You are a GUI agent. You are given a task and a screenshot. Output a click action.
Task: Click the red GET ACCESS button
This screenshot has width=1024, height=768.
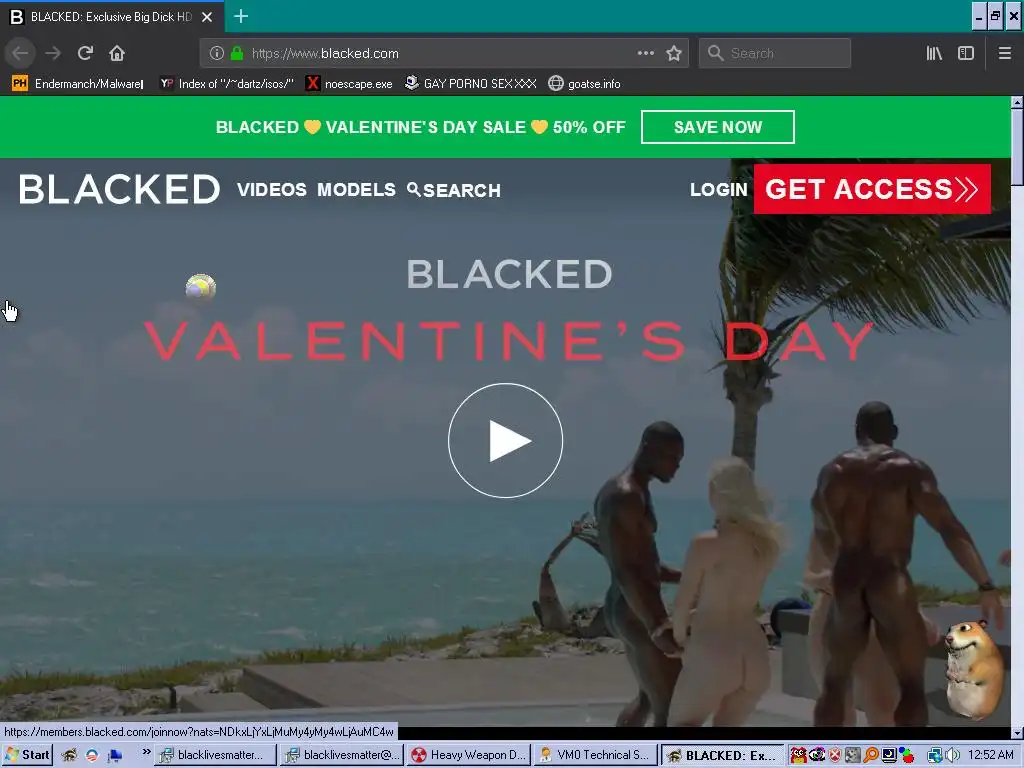872,189
